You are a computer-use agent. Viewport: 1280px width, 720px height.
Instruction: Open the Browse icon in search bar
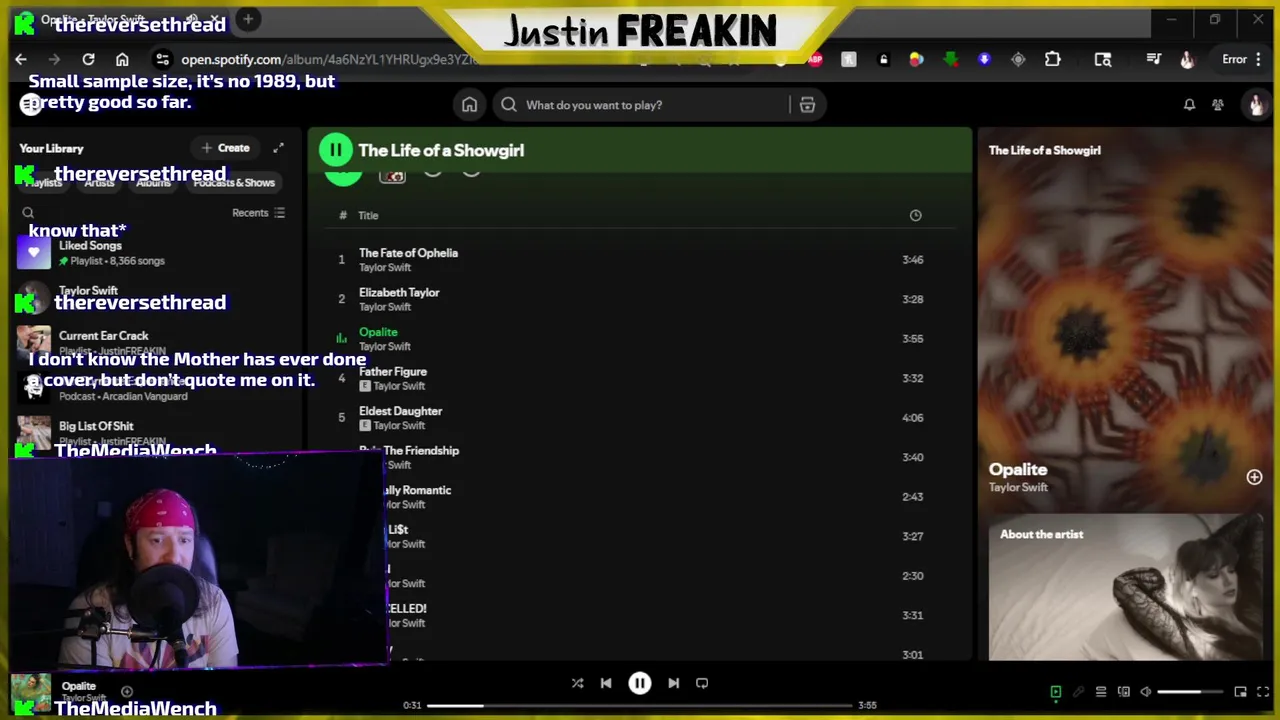click(x=807, y=105)
